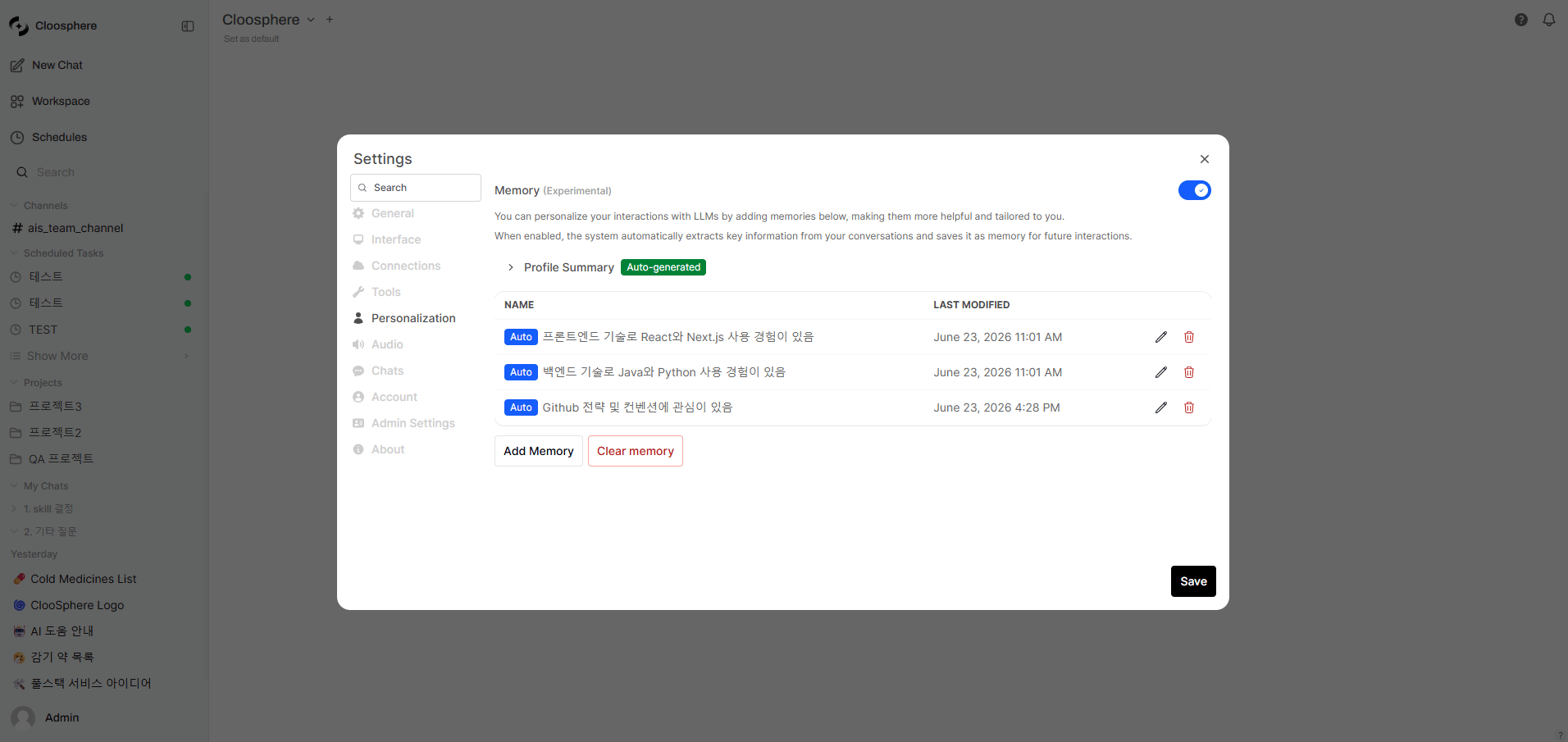Open help via question mark icon

pyautogui.click(x=1521, y=20)
